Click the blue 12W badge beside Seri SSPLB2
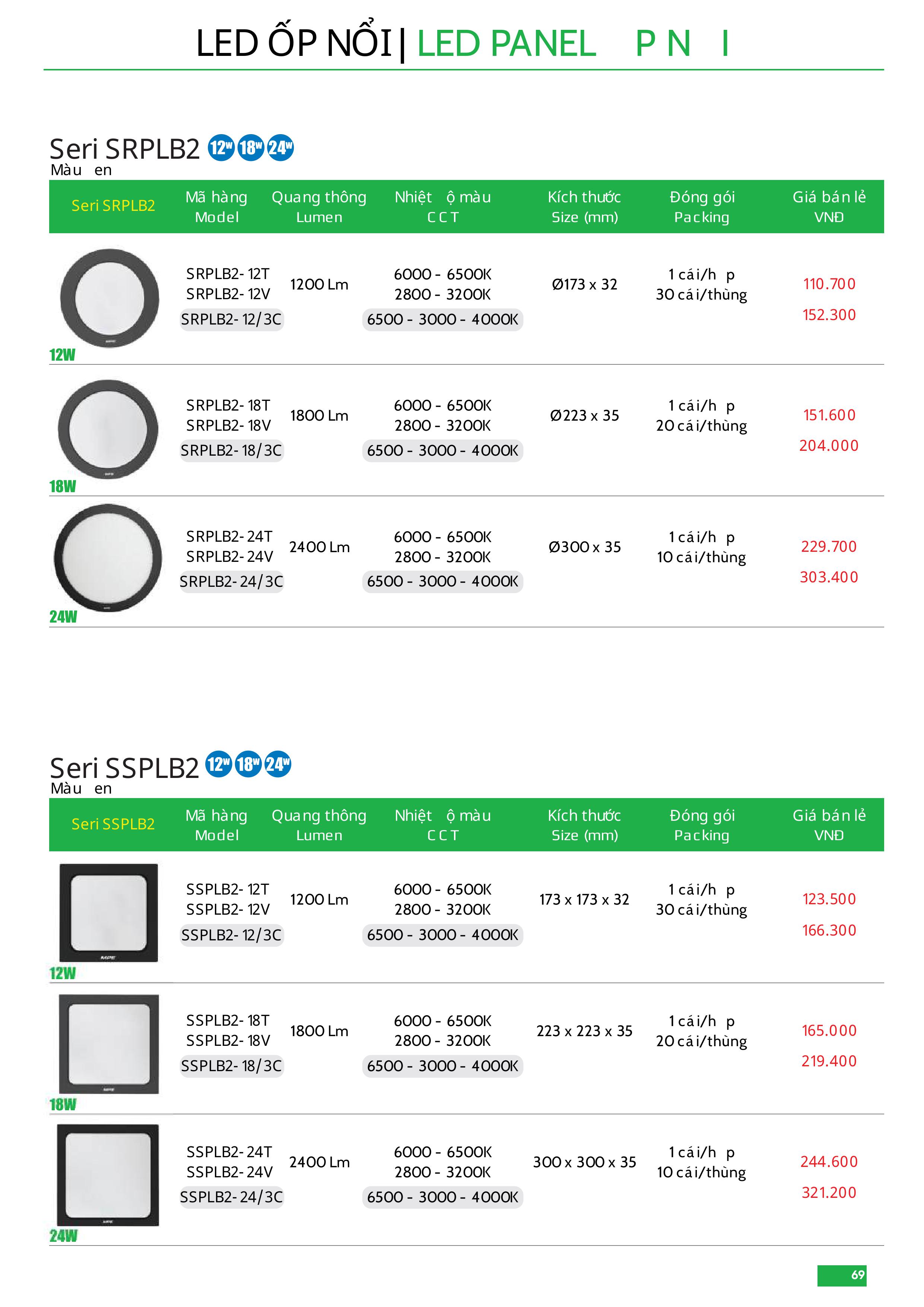This screenshot has height=1307, width=924. click(x=219, y=764)
